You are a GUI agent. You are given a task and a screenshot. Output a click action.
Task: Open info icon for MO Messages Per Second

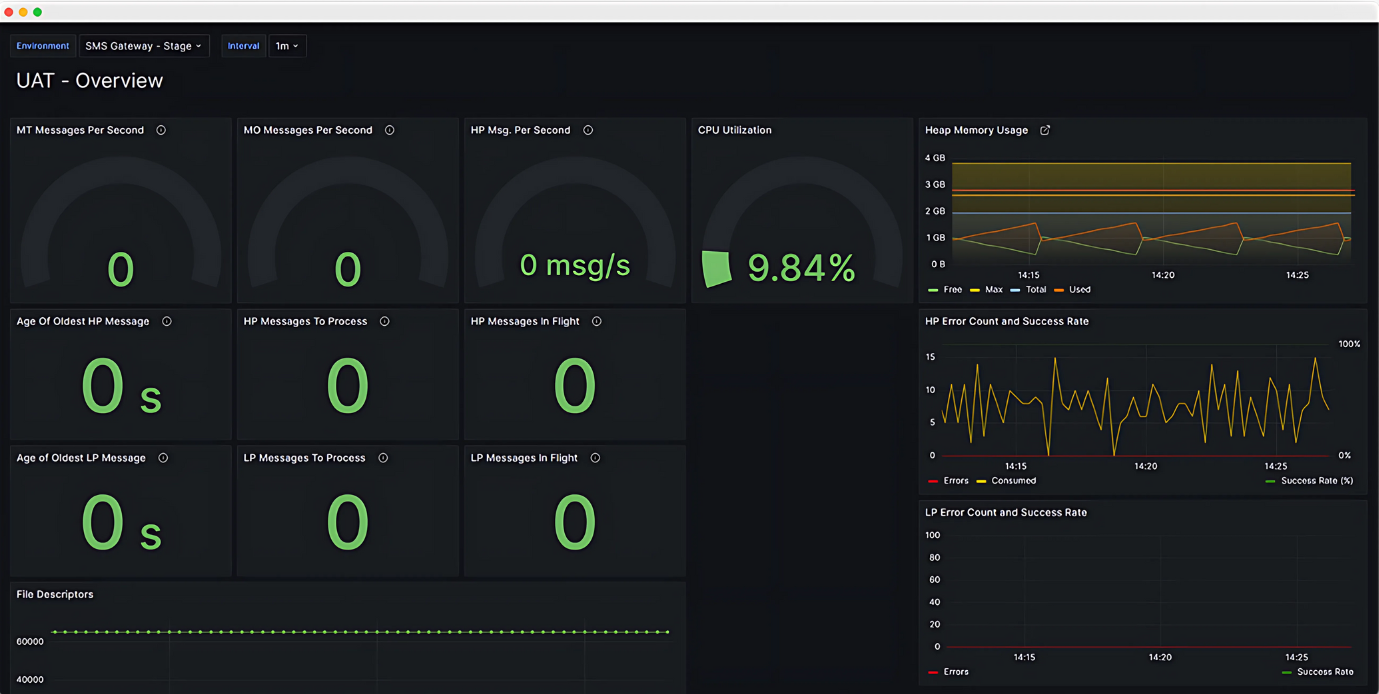pyautogui.click(x=390, y=130)
